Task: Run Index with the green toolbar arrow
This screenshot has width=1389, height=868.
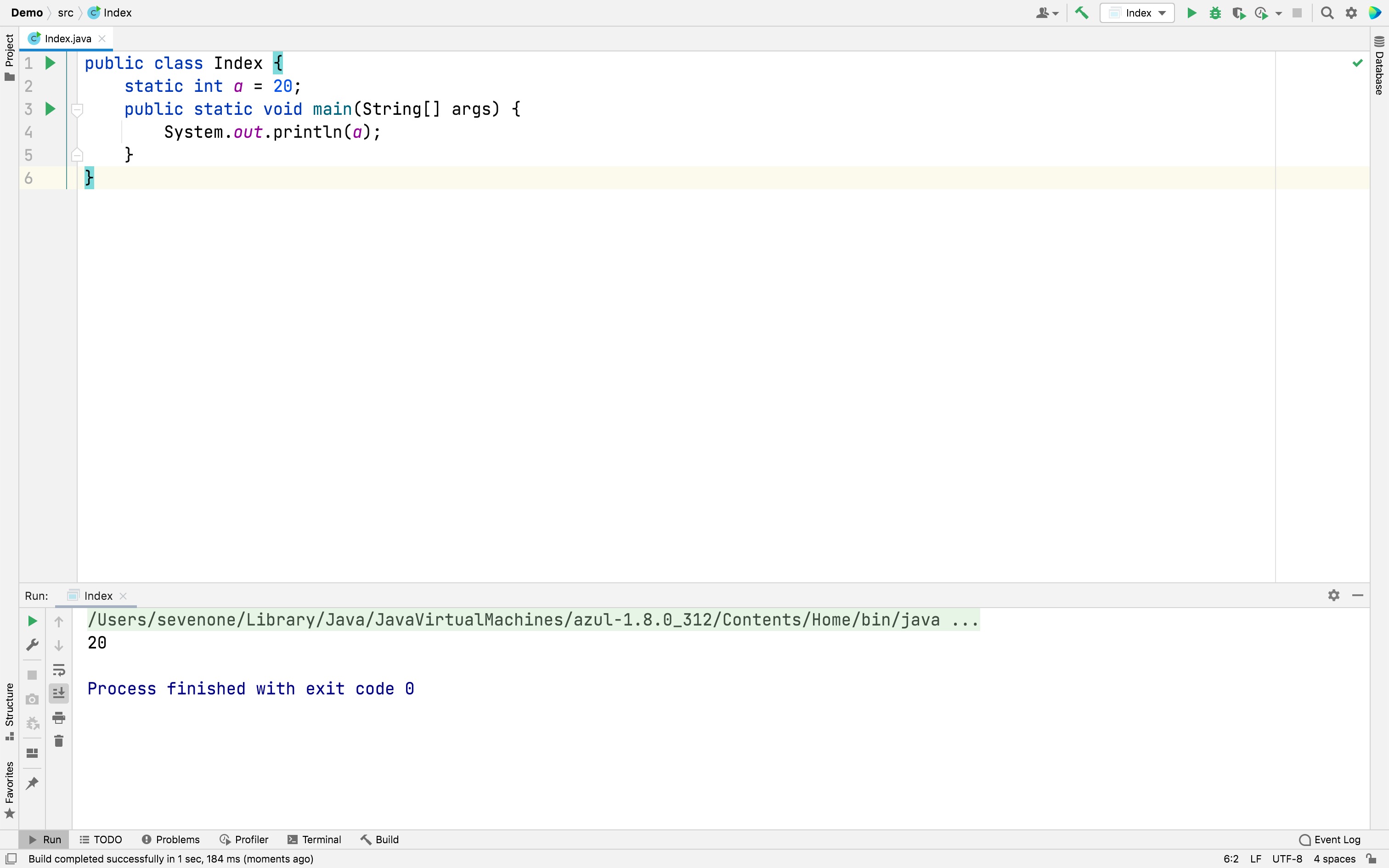Action: click(1191, 13)
